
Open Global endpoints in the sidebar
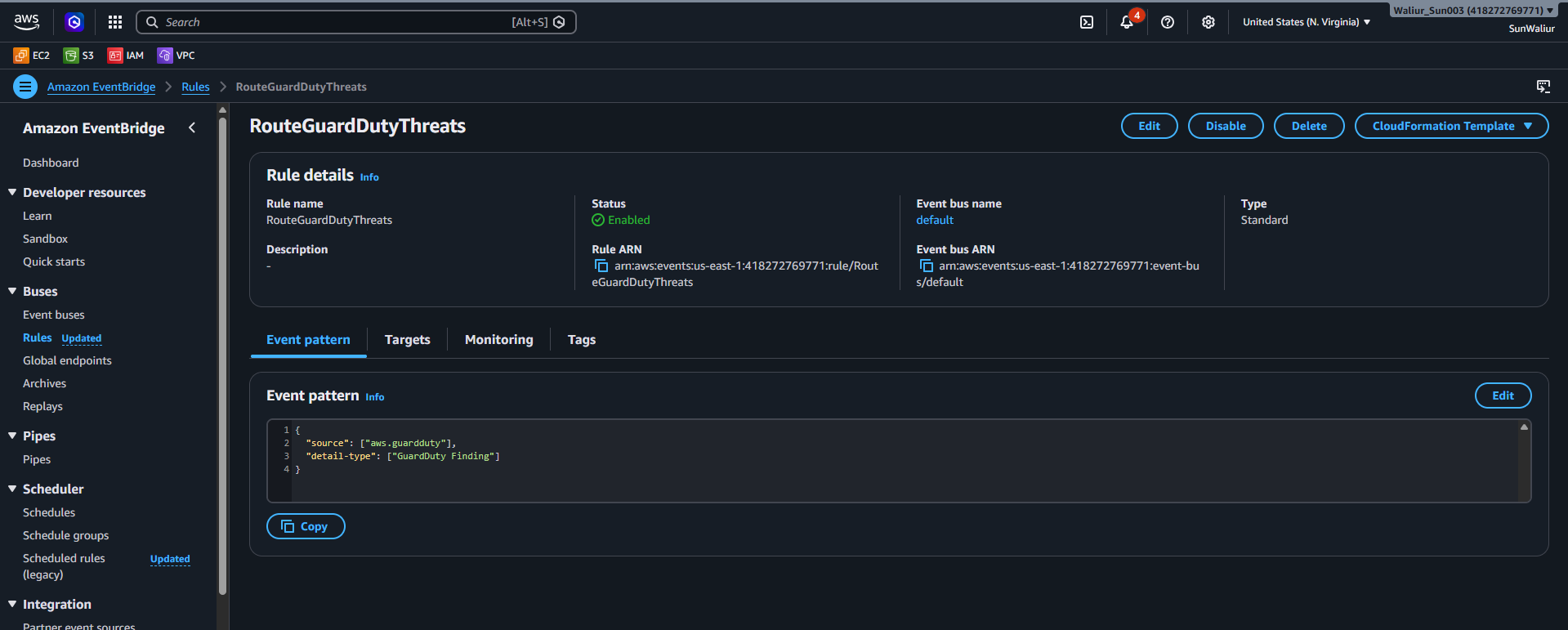[67, 360]
